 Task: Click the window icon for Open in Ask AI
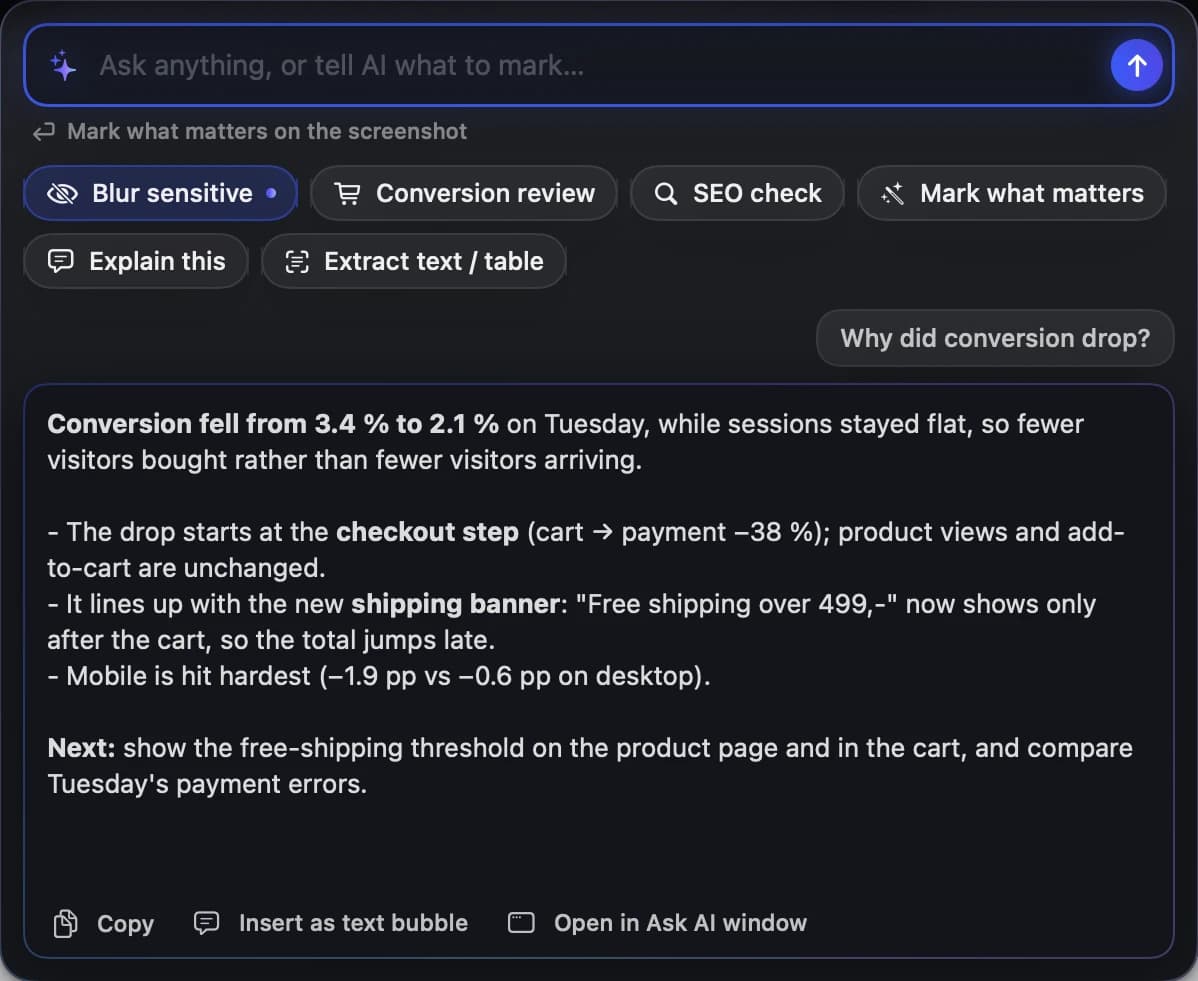(521, 923)
